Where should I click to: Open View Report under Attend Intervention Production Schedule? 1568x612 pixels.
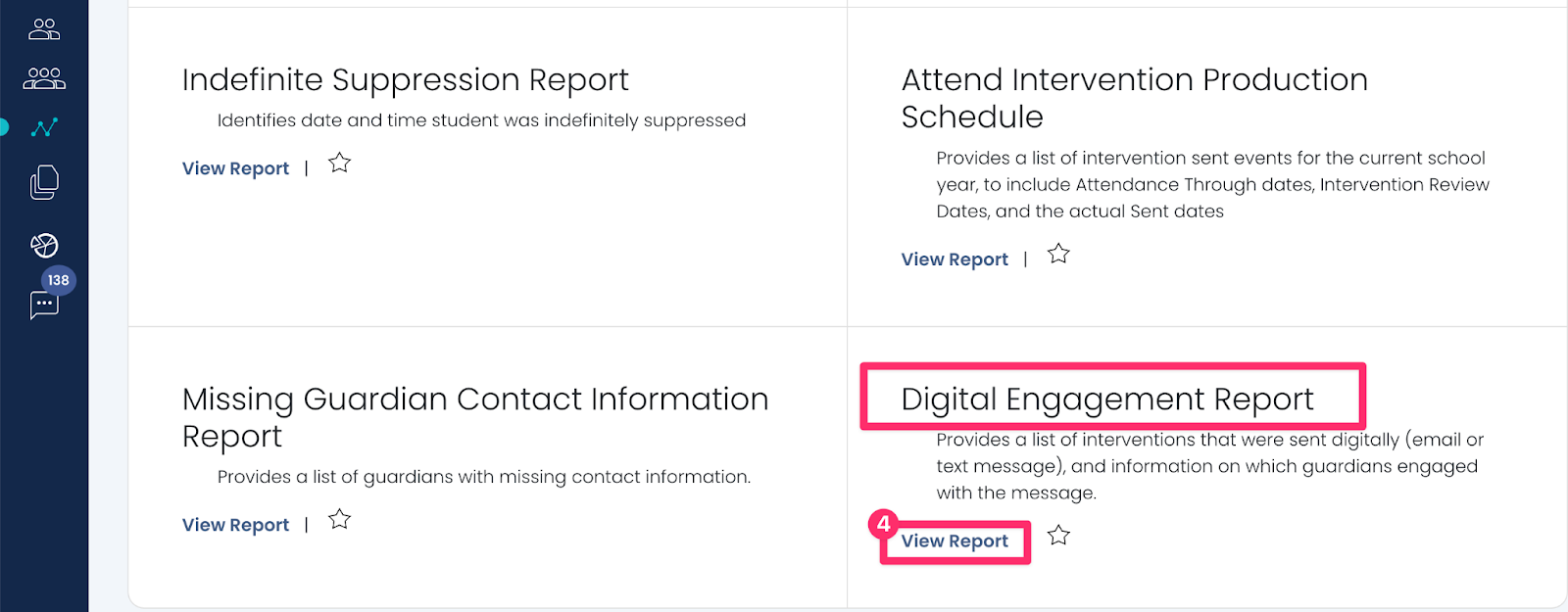point(955,259)
